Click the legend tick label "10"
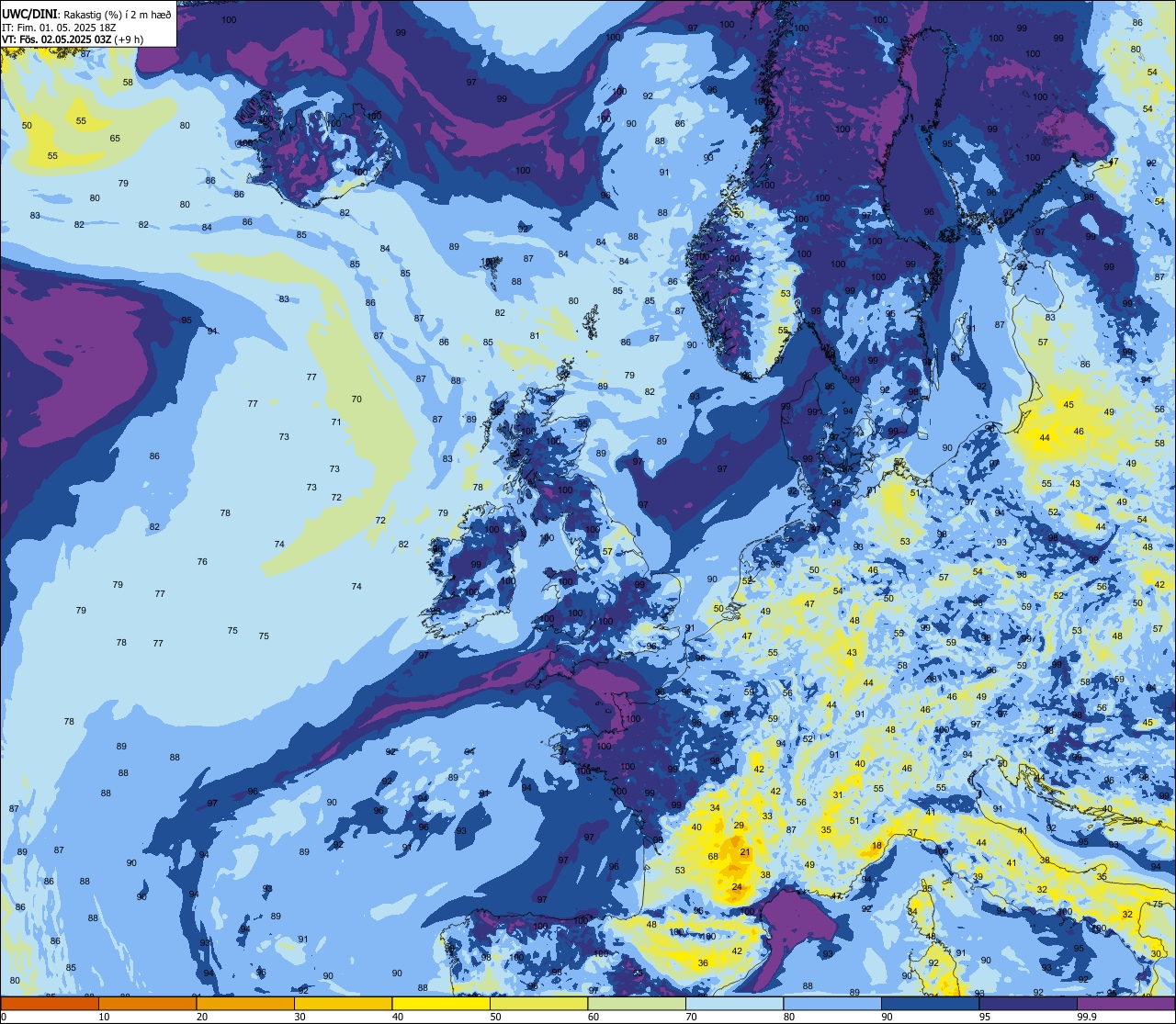1176x1024 pixels. point(104,1017)
